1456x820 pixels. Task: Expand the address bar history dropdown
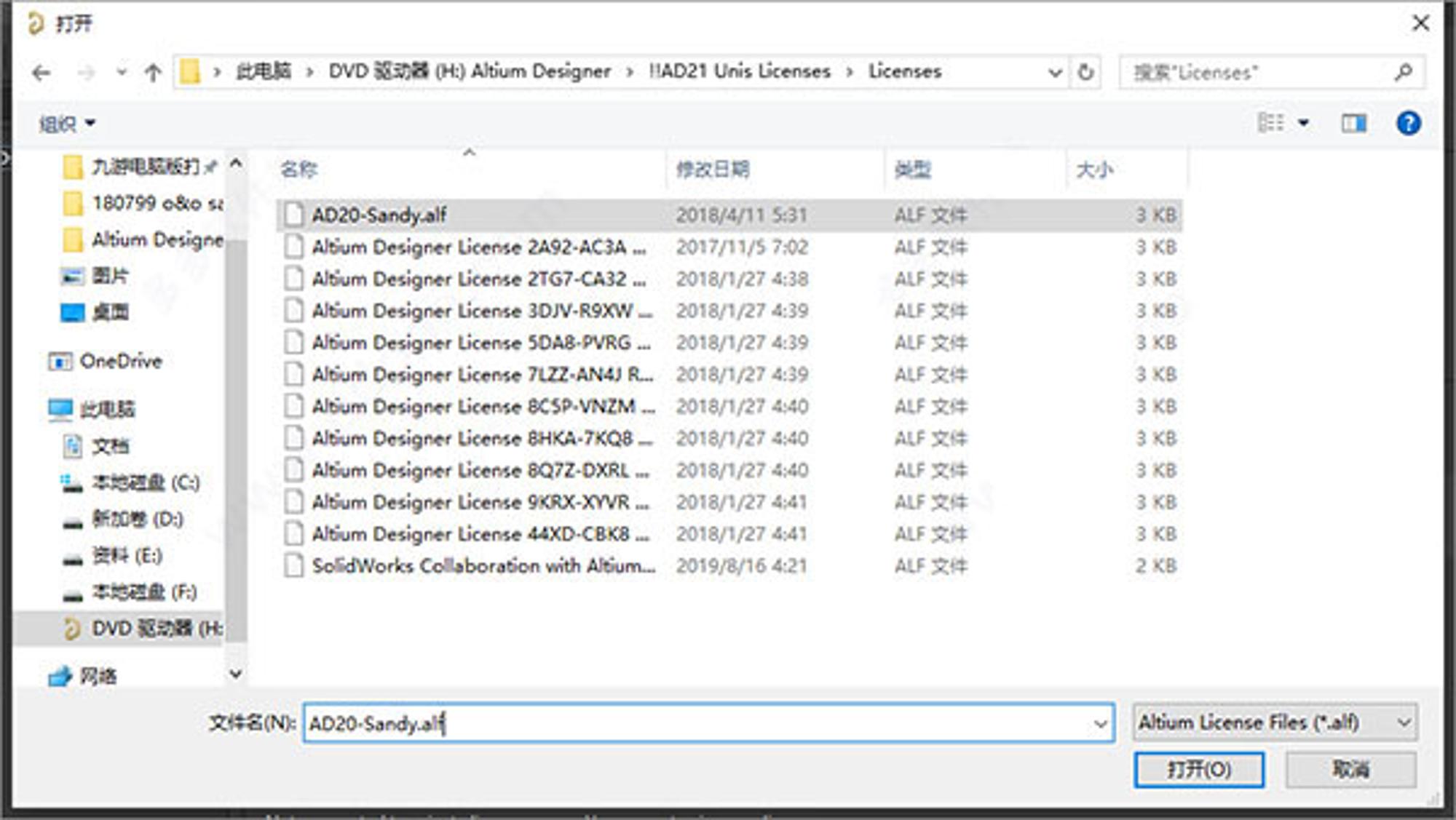click(x=1054, y=72)
